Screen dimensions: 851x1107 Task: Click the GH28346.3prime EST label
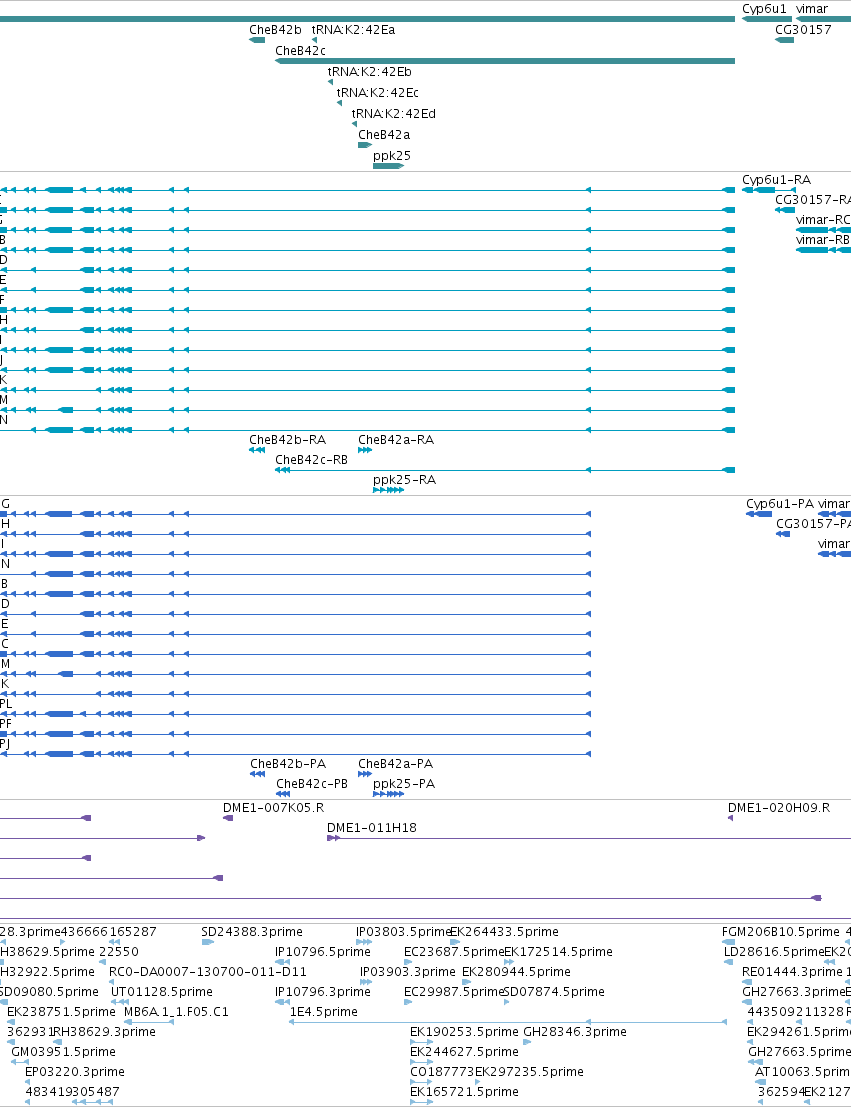click(575, 1031)
